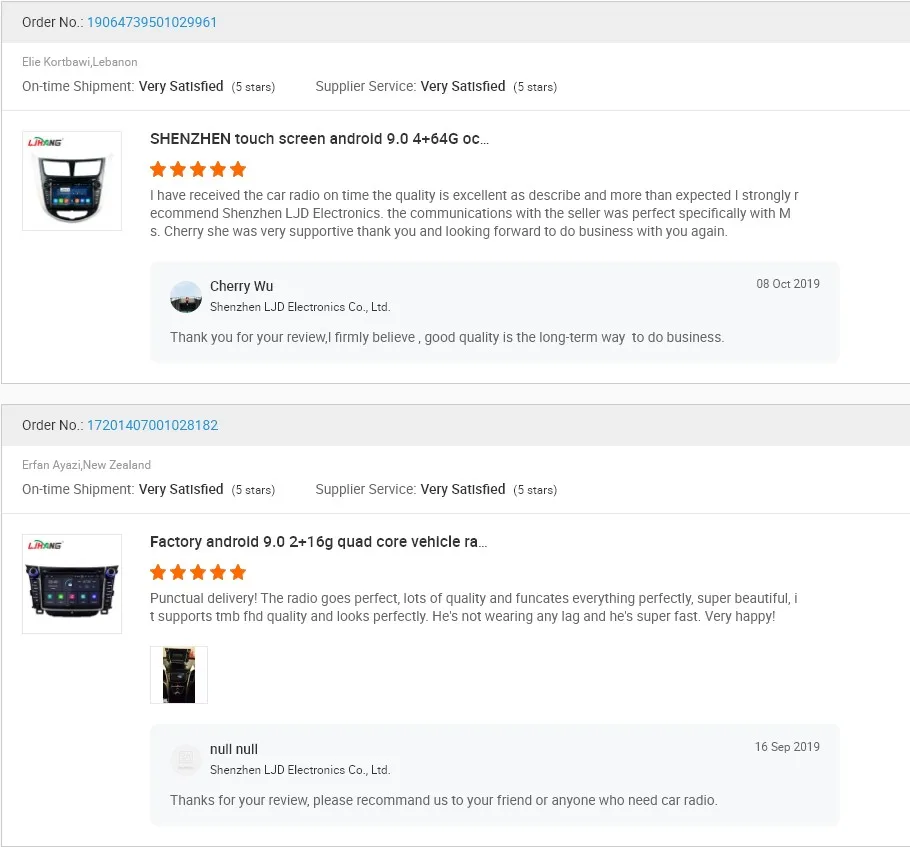Click Shenzhen LJD Electronics under null null
This screenshot has width=910, height=847.
point(300,770)
